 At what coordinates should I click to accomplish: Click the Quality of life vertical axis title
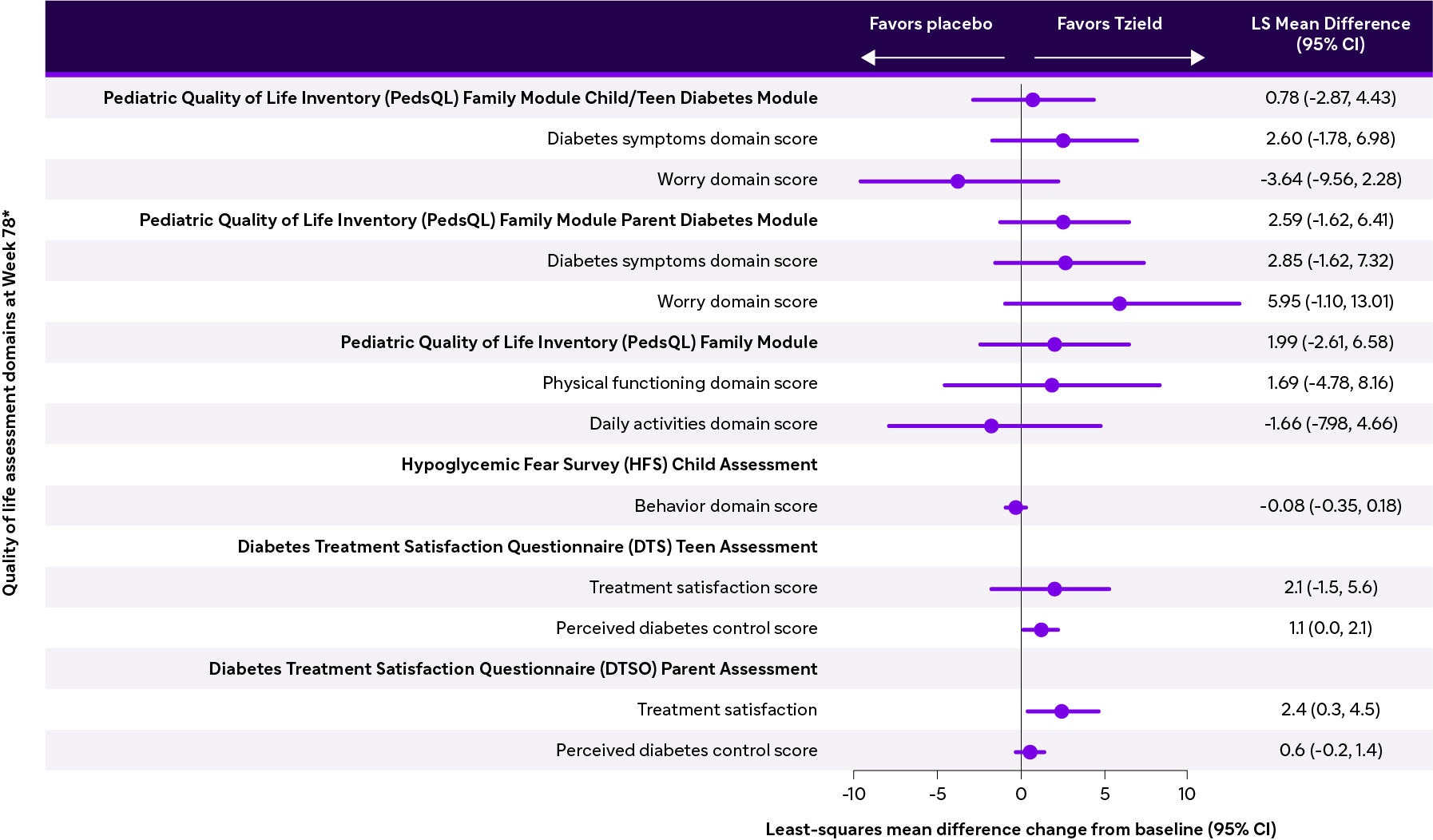click(10, 403)
